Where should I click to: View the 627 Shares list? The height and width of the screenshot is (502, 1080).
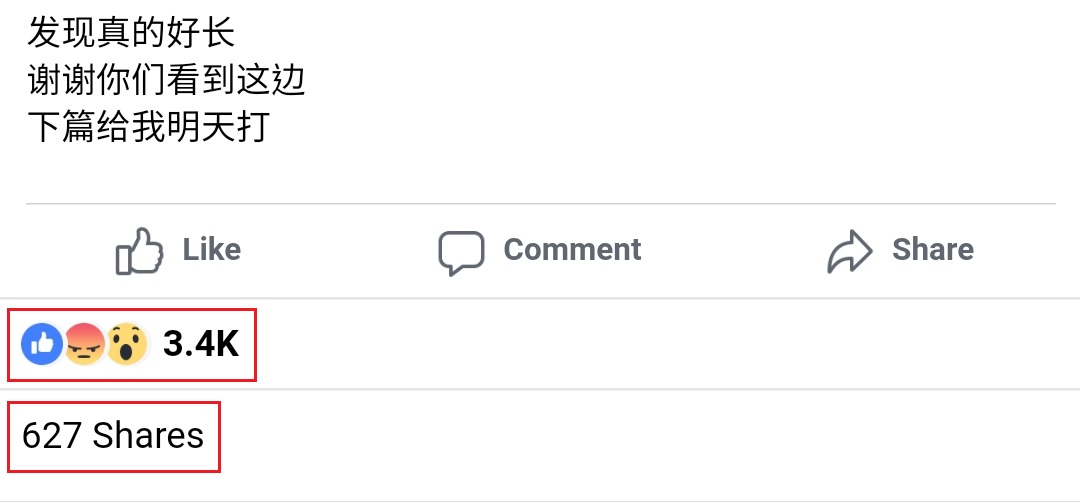[113, 436]
